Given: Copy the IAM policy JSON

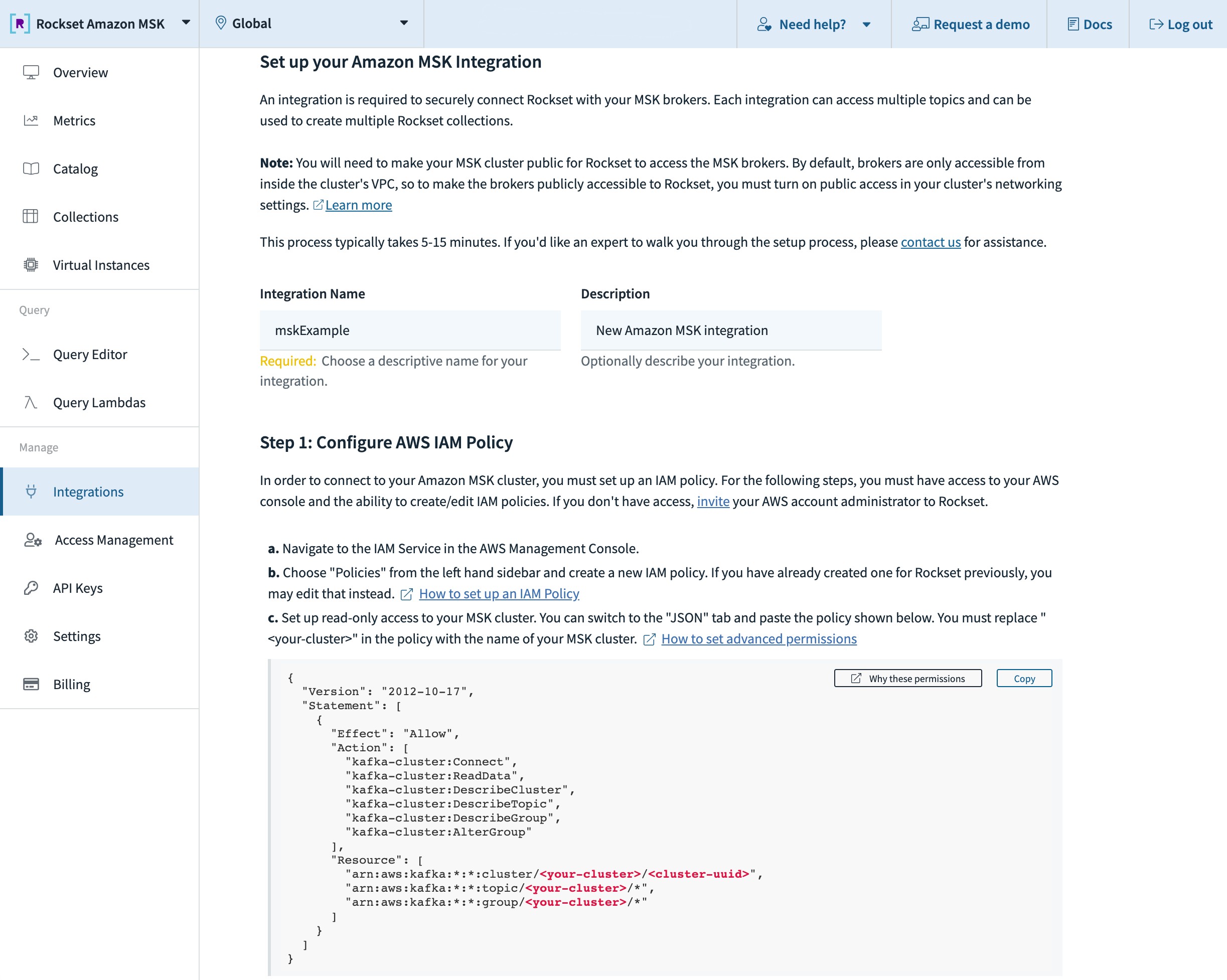Looking at the screenshot, I should (x=1024, y=679).
